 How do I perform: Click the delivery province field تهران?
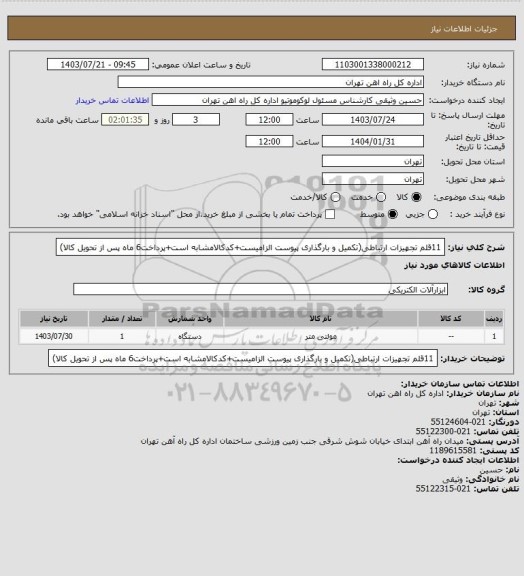pos(373,161)
